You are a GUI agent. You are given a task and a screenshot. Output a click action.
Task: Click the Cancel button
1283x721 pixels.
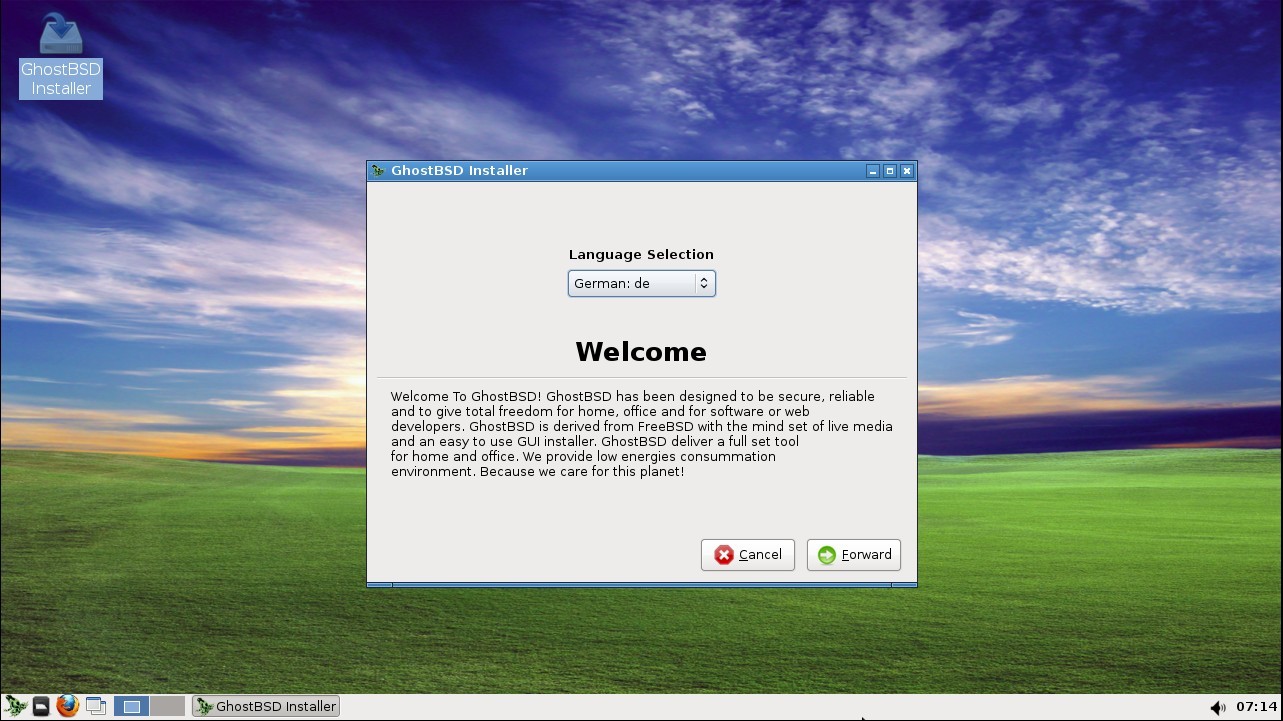click(748, 555)
